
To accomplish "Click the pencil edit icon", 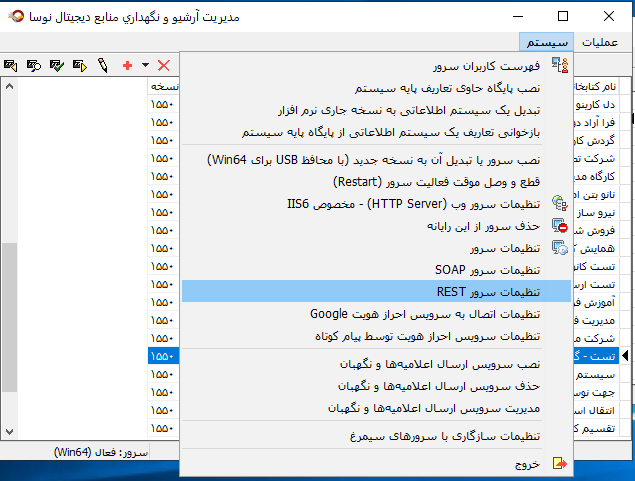I will click(x=102, y=65).
